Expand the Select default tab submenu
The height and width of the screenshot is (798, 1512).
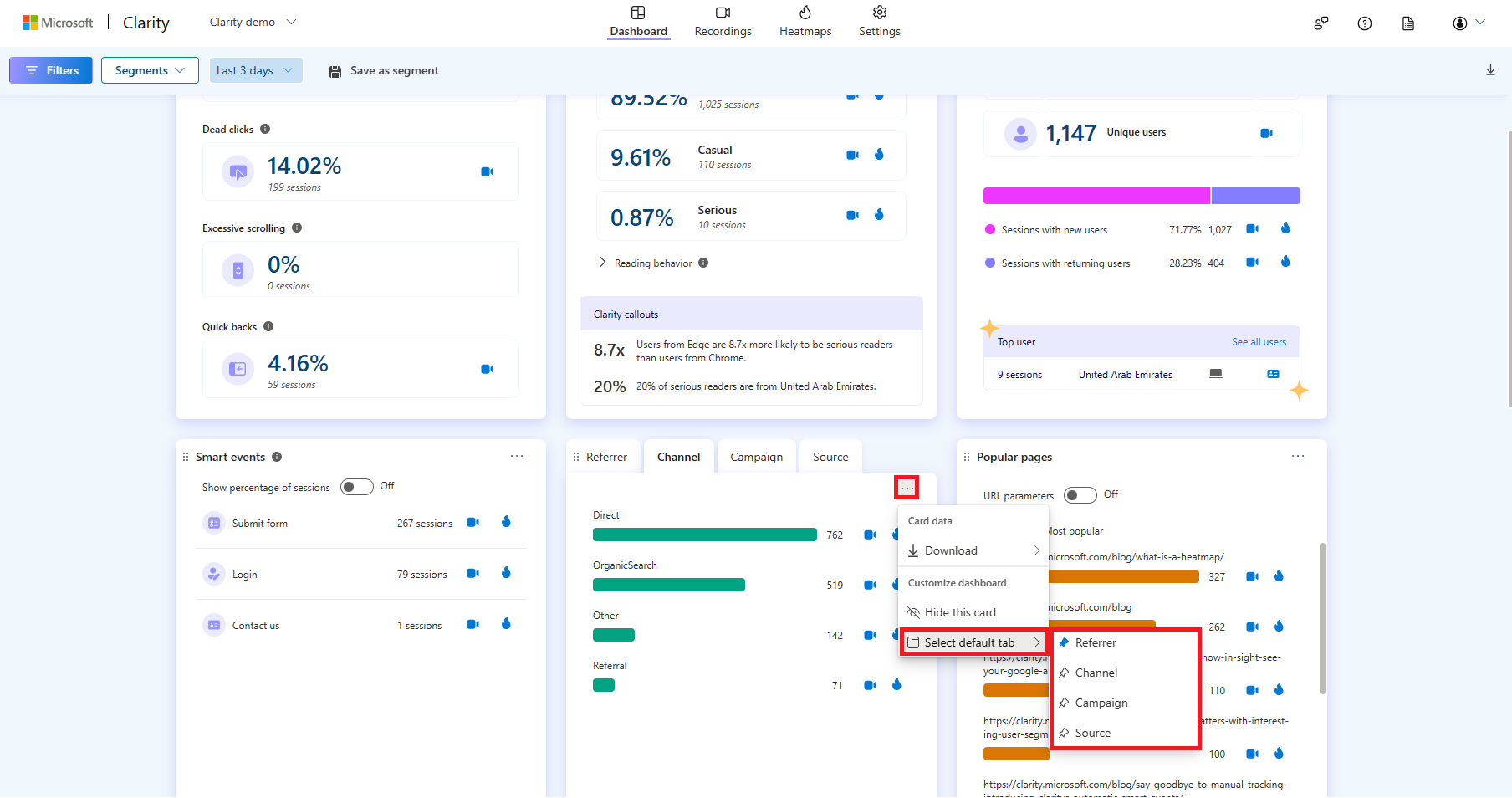(973, 642)
